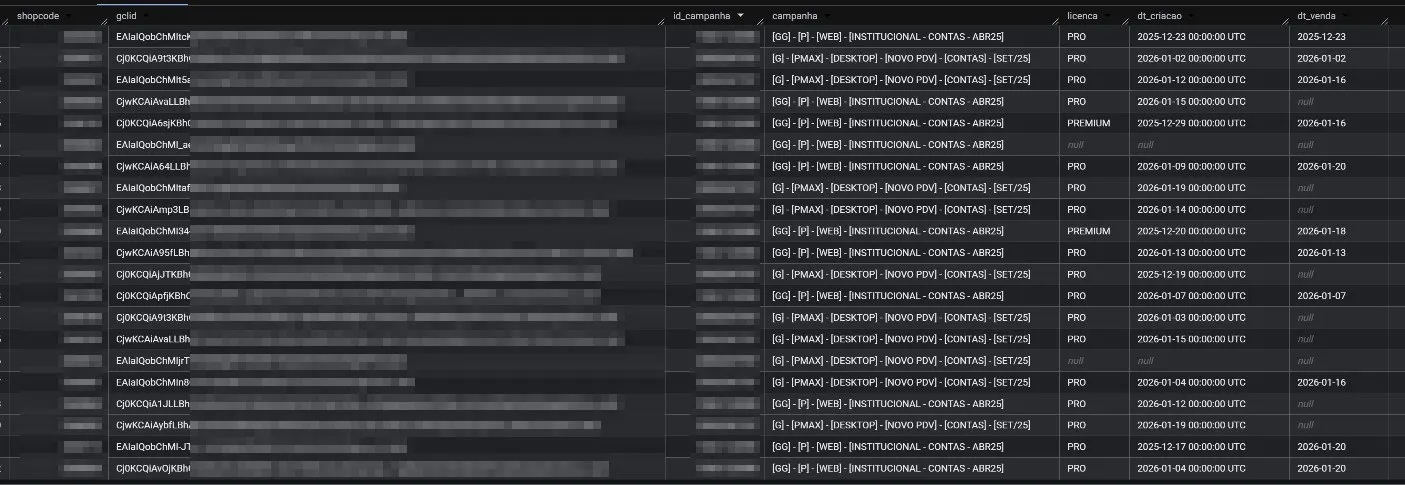This screenshot has width=1405, height=485.
Task: Select dt_criacao cell 2026-01-03 00:00:00 UTC
Action: 1210,317
